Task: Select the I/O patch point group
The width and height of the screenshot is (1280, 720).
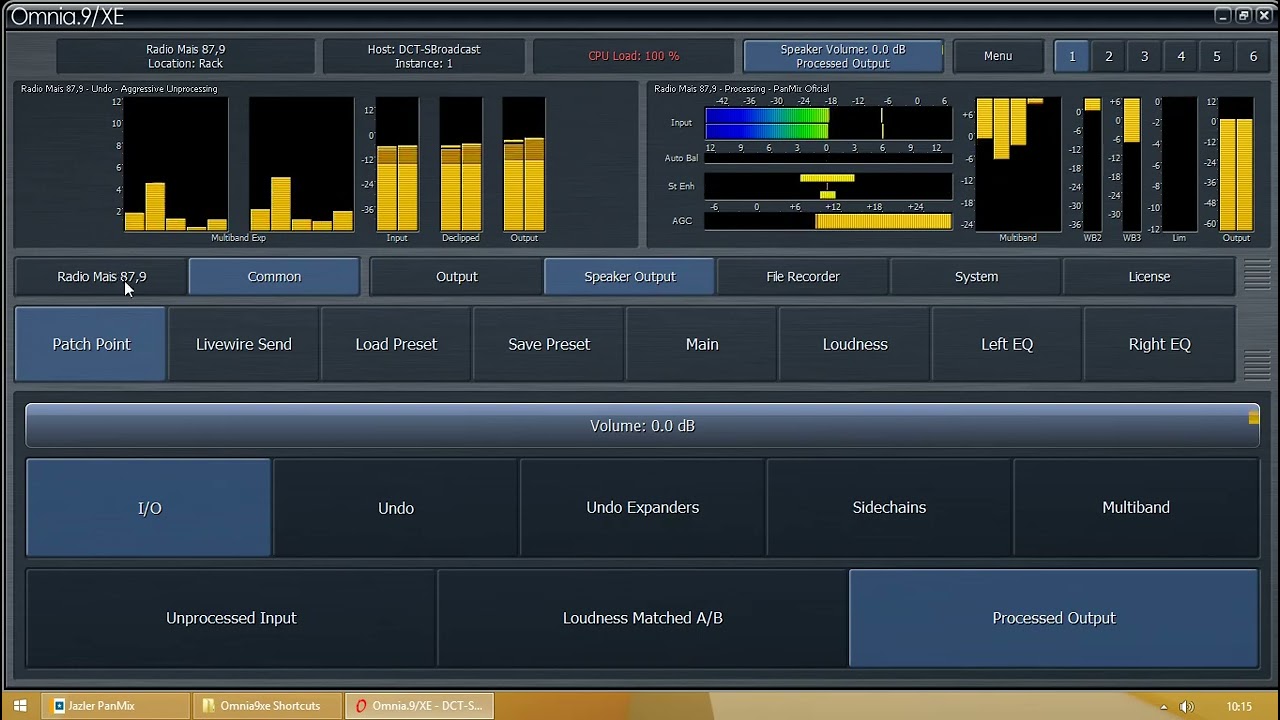Action: [x=149, y=508]
